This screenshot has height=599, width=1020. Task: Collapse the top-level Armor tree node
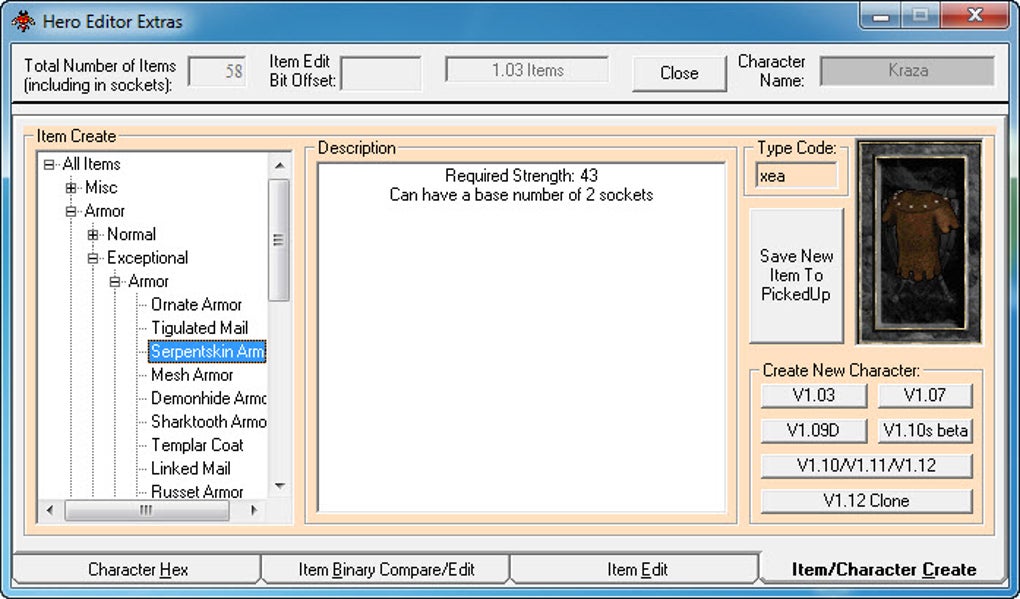[x=71, y=211]
